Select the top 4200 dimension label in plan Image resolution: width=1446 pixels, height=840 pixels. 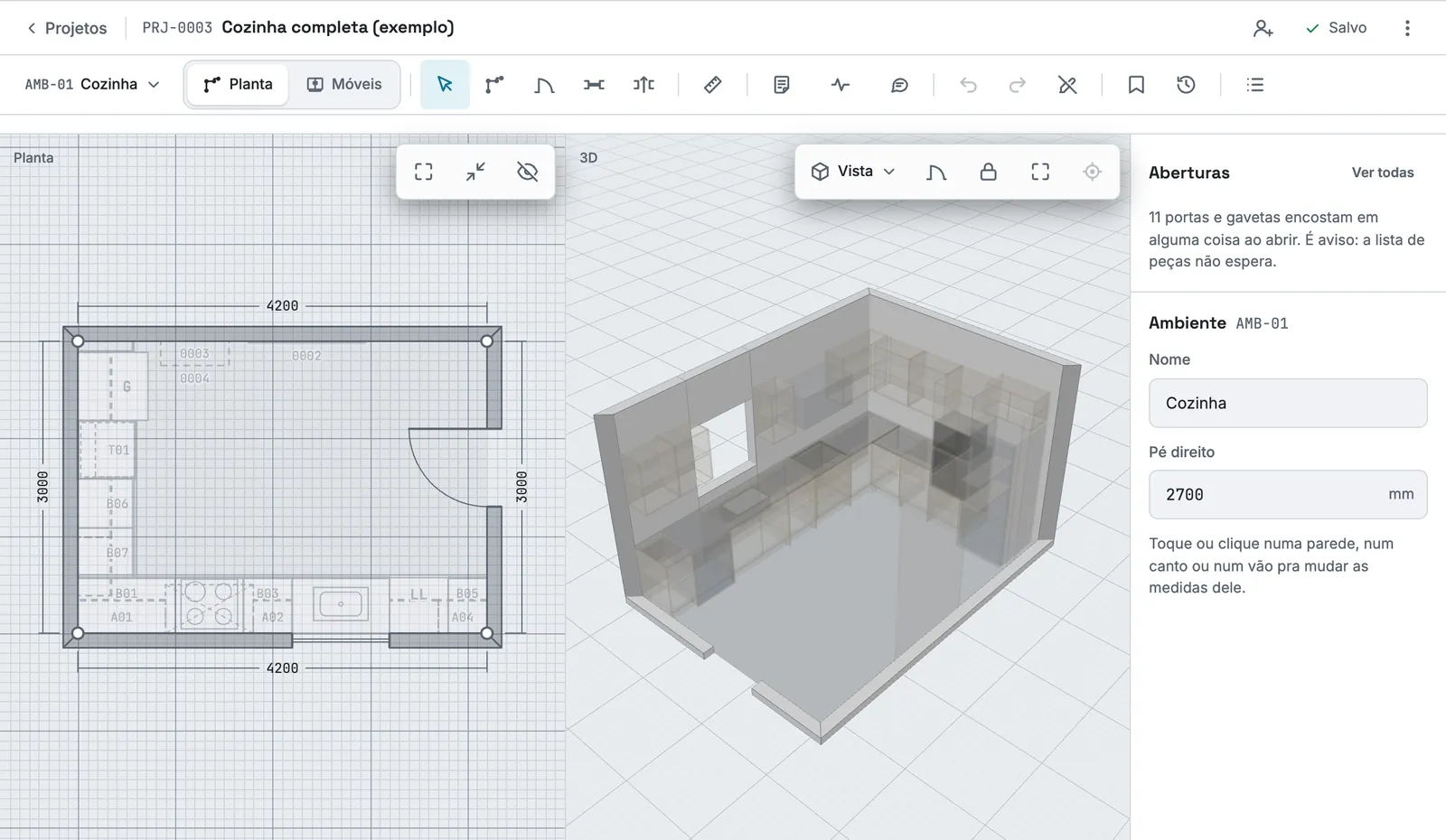tap(282, 305)
